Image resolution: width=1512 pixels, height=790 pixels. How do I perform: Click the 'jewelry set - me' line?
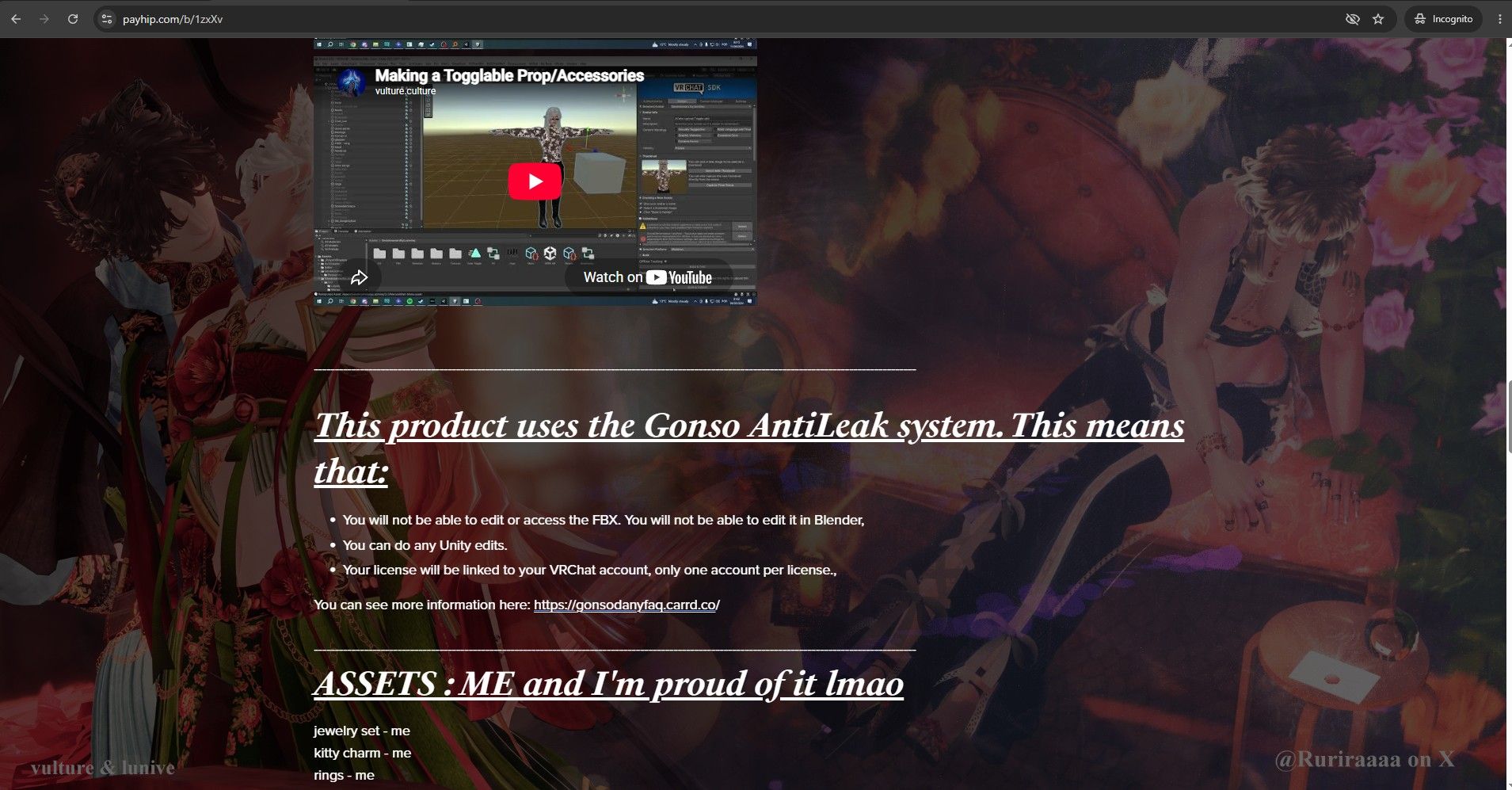[x=362, y=731]
